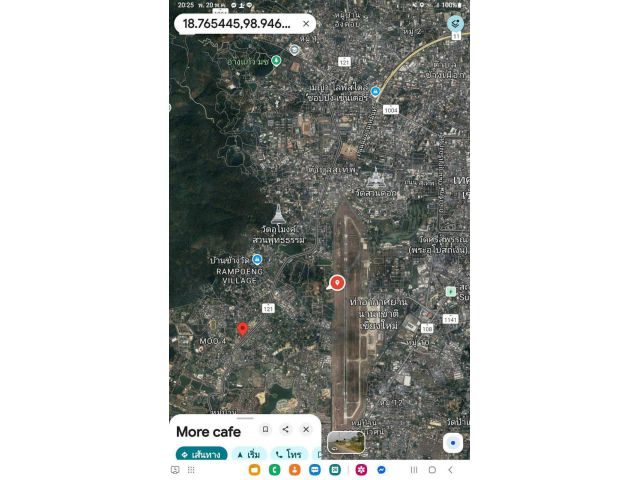Tap the leftmost icon on the taskbar
The image size is (640, 480).
pos(175,470)
